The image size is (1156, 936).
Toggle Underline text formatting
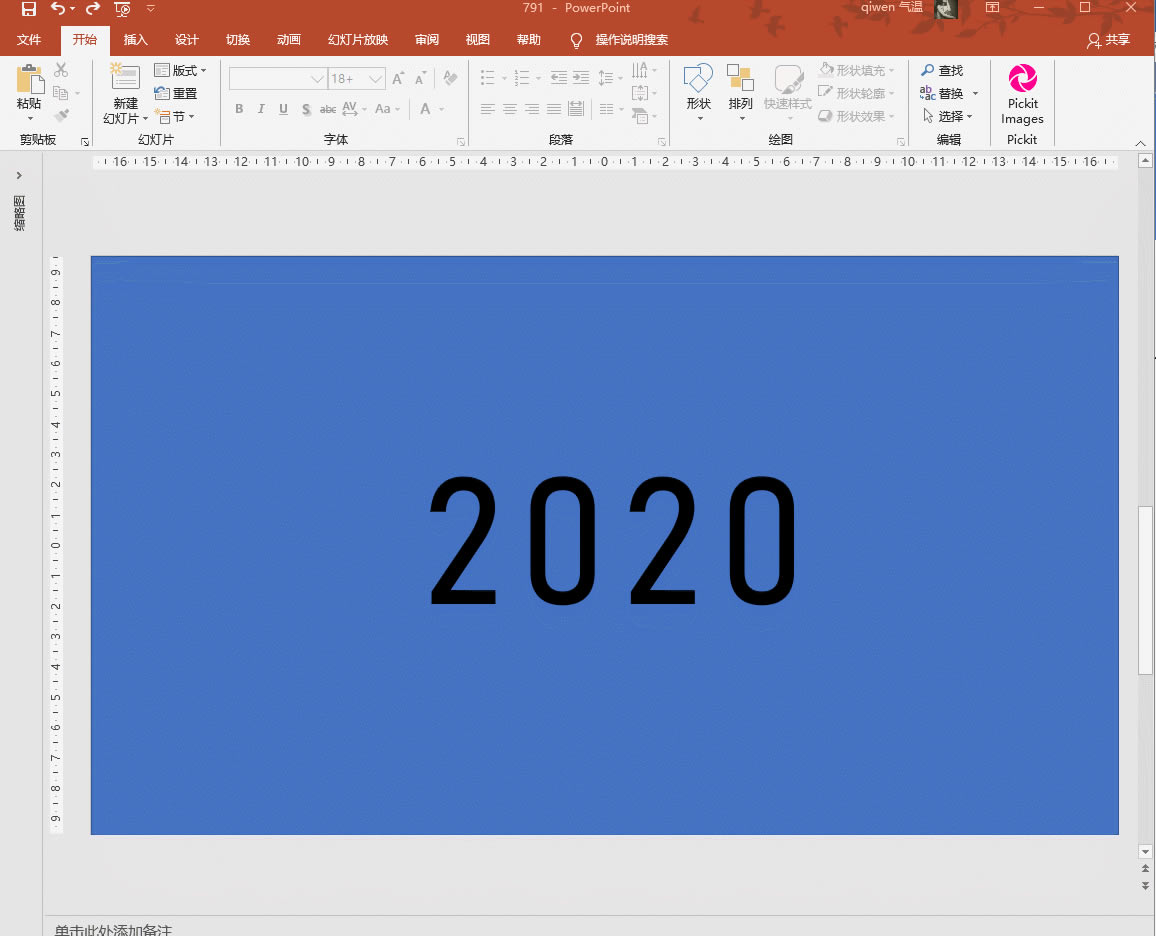(x=283, y=109)
